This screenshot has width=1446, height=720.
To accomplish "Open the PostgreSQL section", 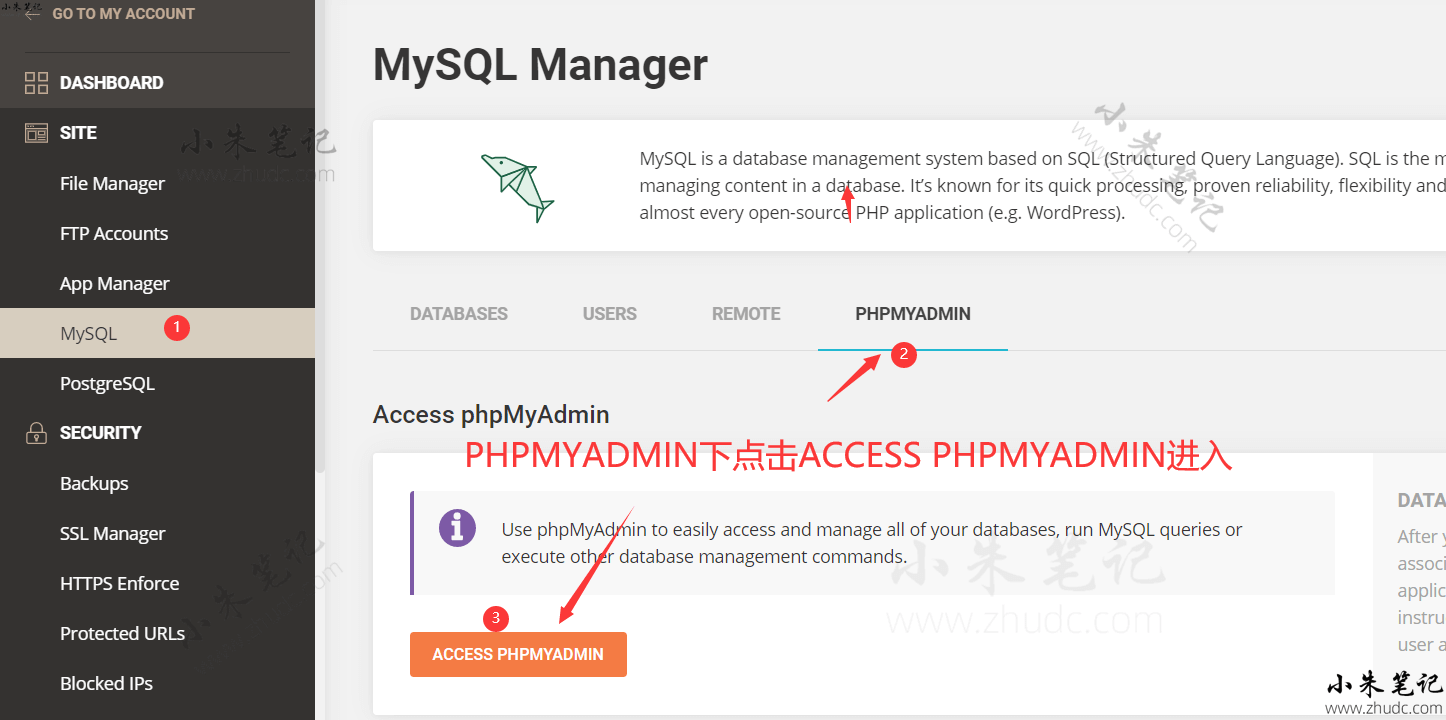I will [107, 384].
